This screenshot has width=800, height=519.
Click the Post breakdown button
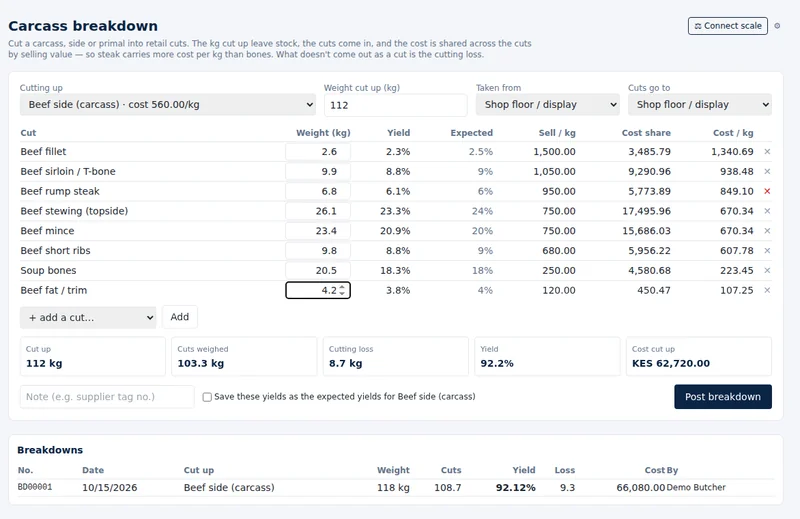(x=722, y=397)
